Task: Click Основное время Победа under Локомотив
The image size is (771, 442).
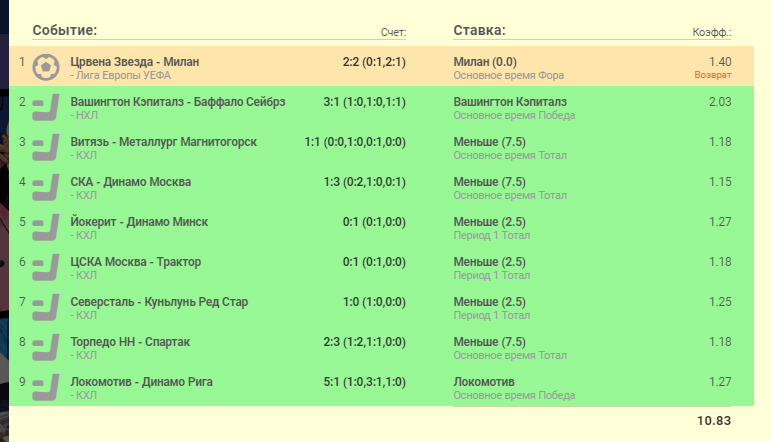Action: click(514, 395)
